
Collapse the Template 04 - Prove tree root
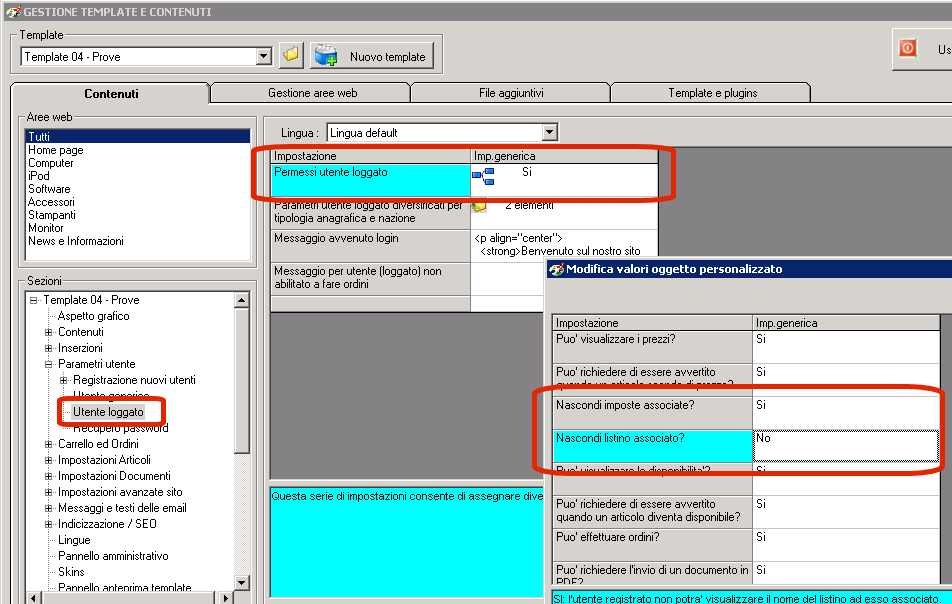click(x=33, y=300)
